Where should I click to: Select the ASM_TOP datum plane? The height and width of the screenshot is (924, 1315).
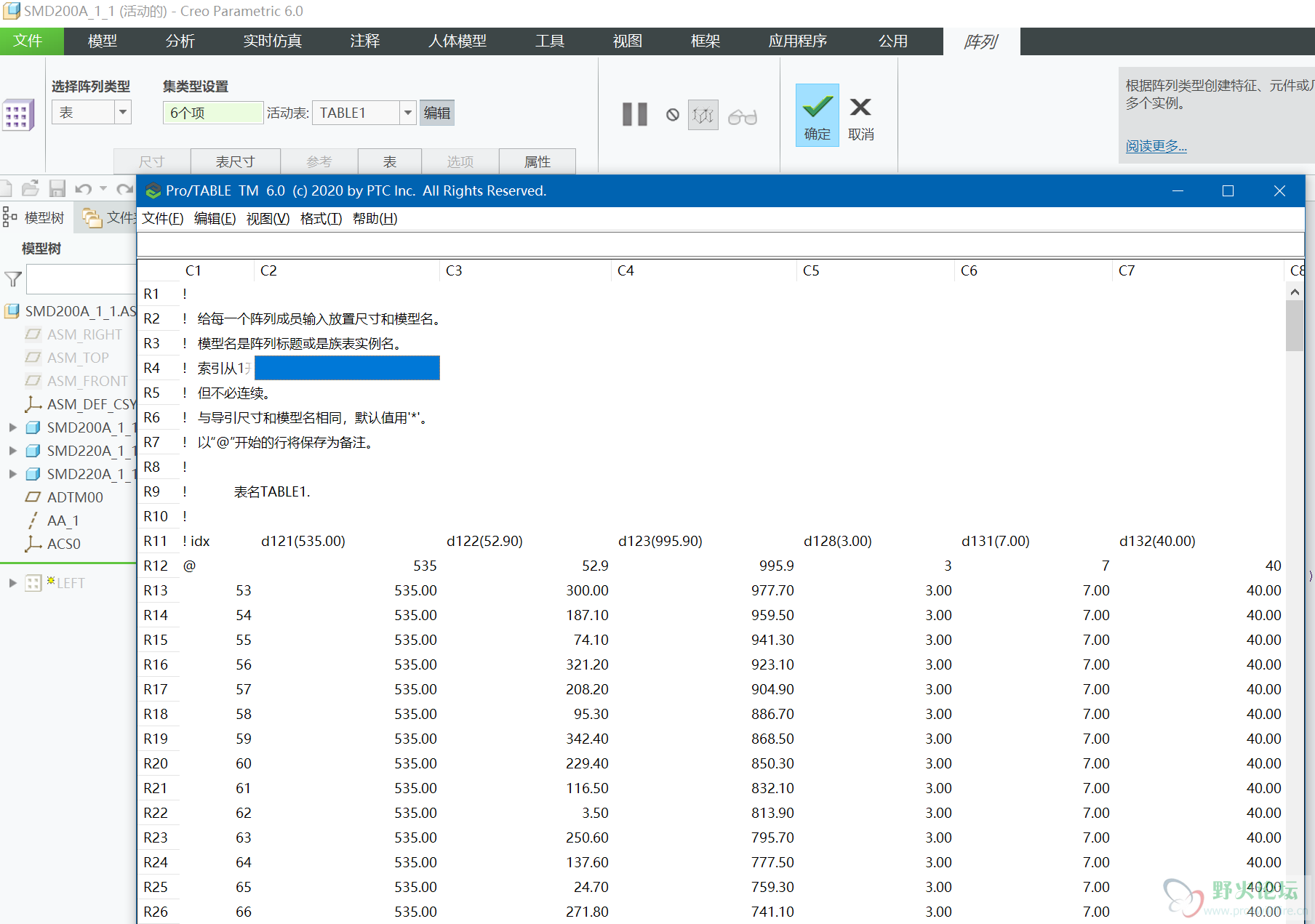[x=68, y=358]
